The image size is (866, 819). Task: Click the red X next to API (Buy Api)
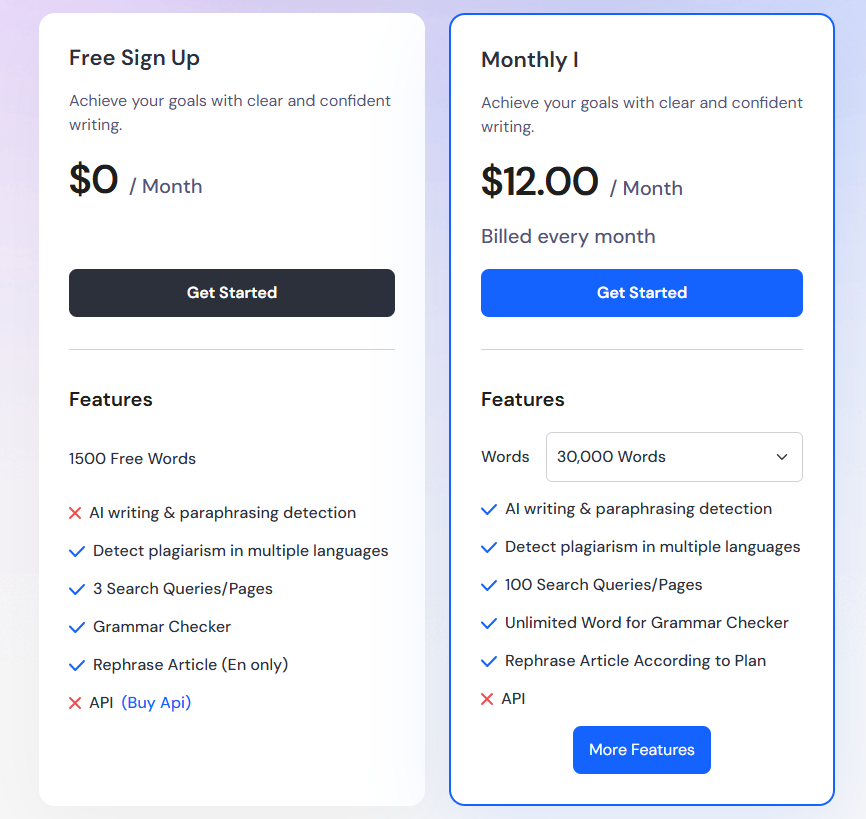click(x=75, y=703)
